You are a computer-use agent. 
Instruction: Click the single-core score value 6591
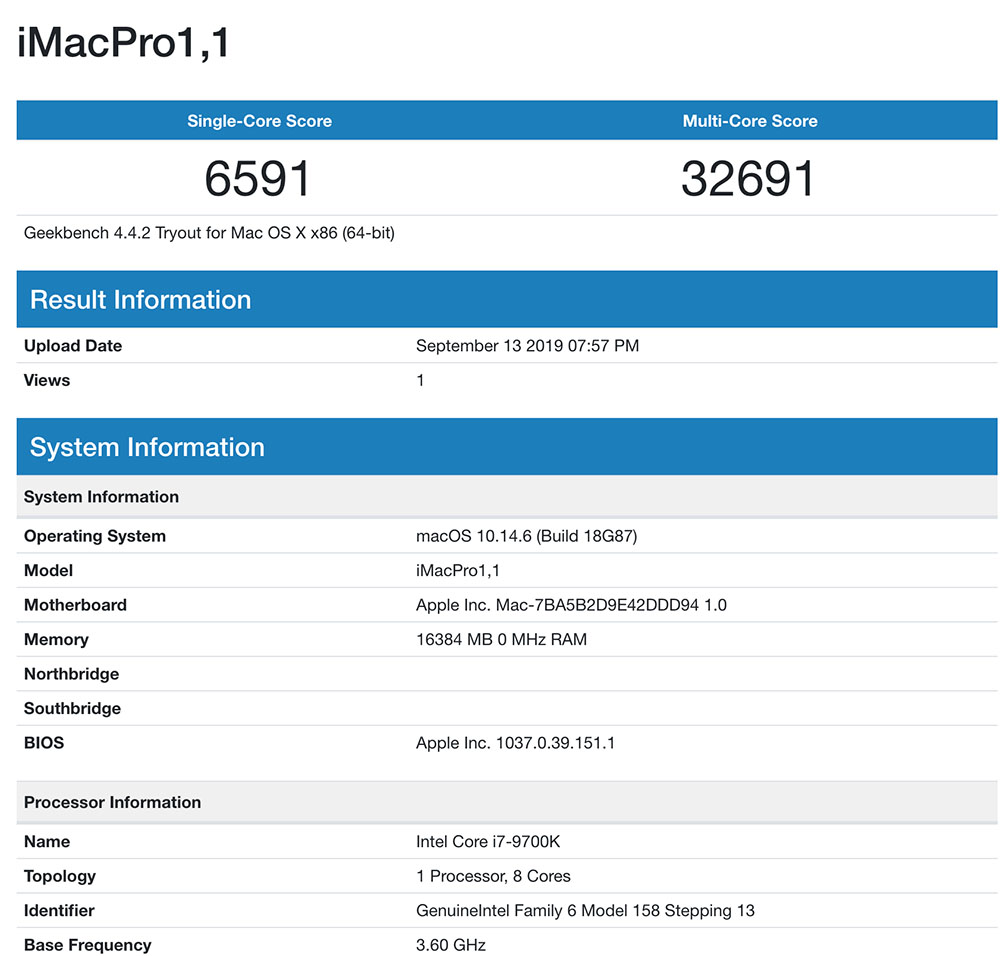[259, 179]
